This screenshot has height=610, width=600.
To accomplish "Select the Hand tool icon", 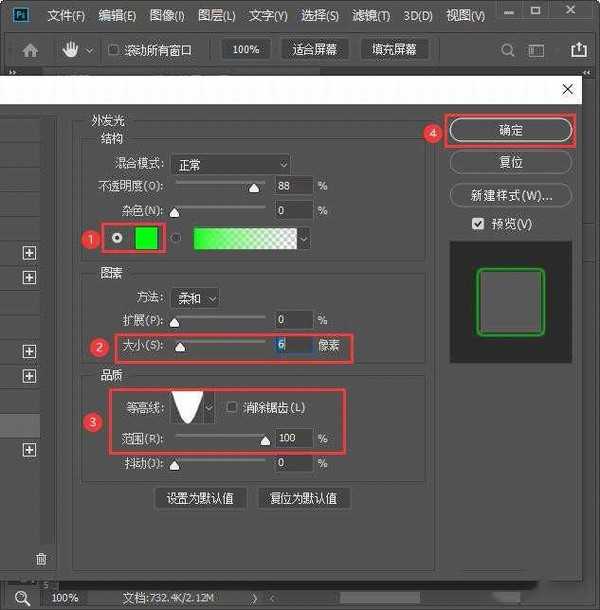I will coord(71,50).
